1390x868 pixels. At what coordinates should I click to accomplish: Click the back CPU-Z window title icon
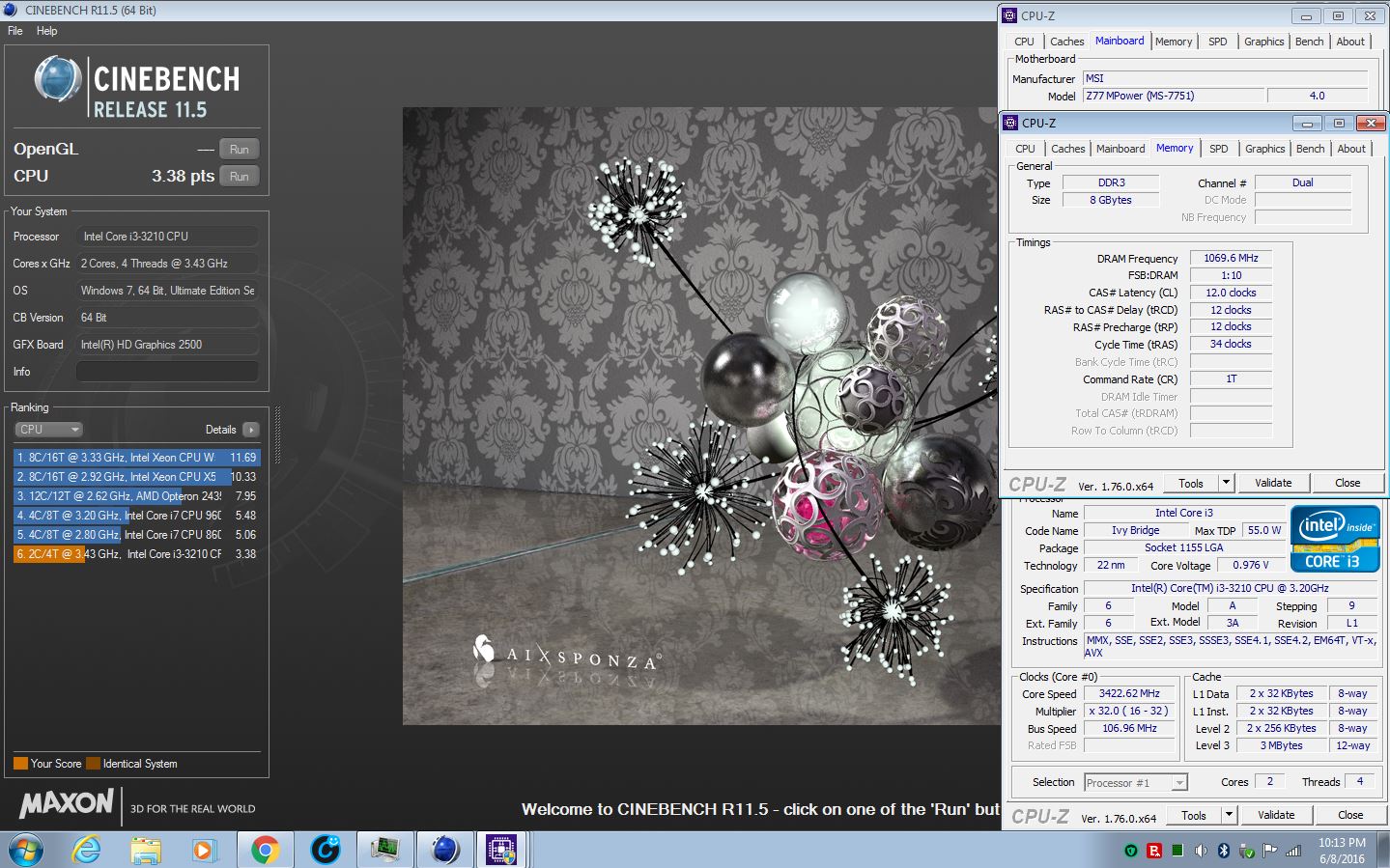[x=1009, y=15]
